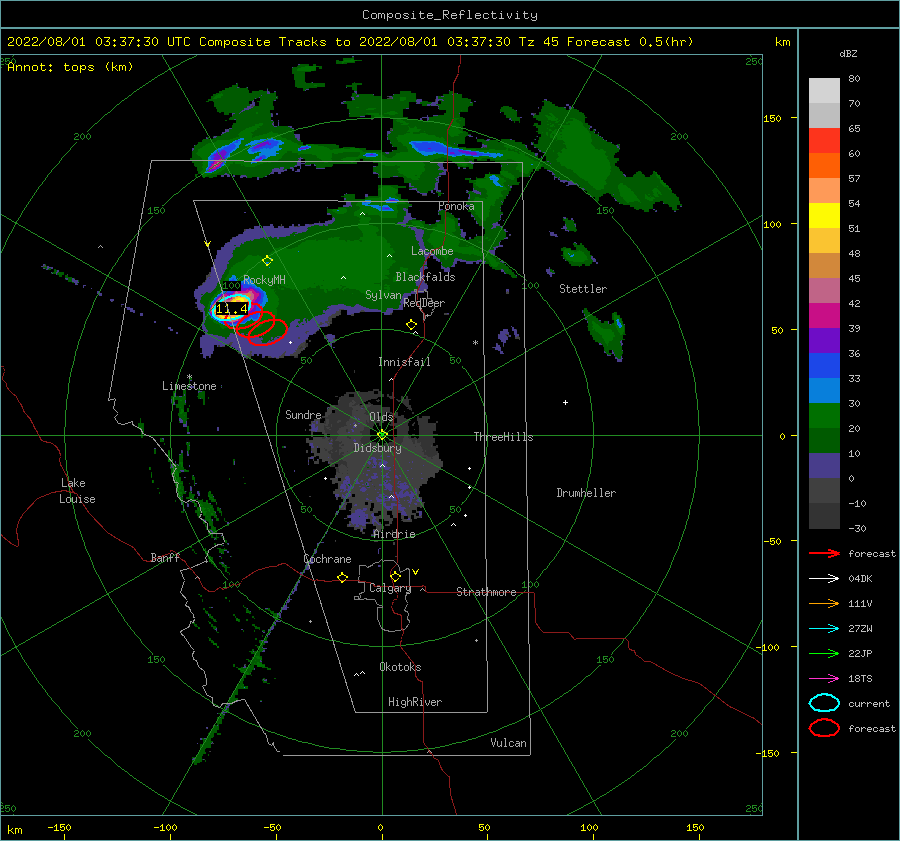The width and height of the screenshot is (900, 841).
Task: Click the red forecast arrow in legend
Action: pos(824,553)
